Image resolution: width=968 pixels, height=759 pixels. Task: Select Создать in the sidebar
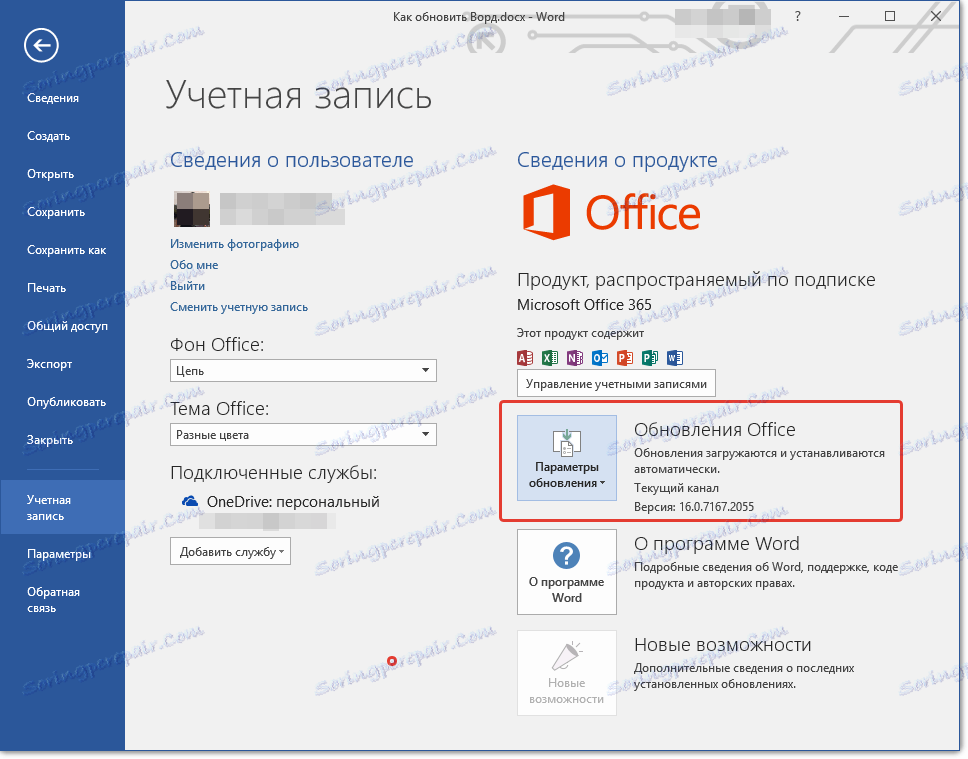49,136
